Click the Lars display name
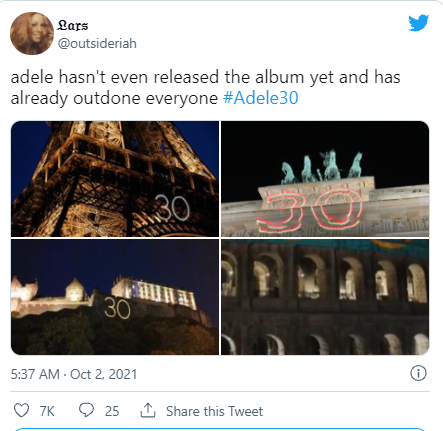Viewport: 443px width, 431px height. [x=73, y=25]
